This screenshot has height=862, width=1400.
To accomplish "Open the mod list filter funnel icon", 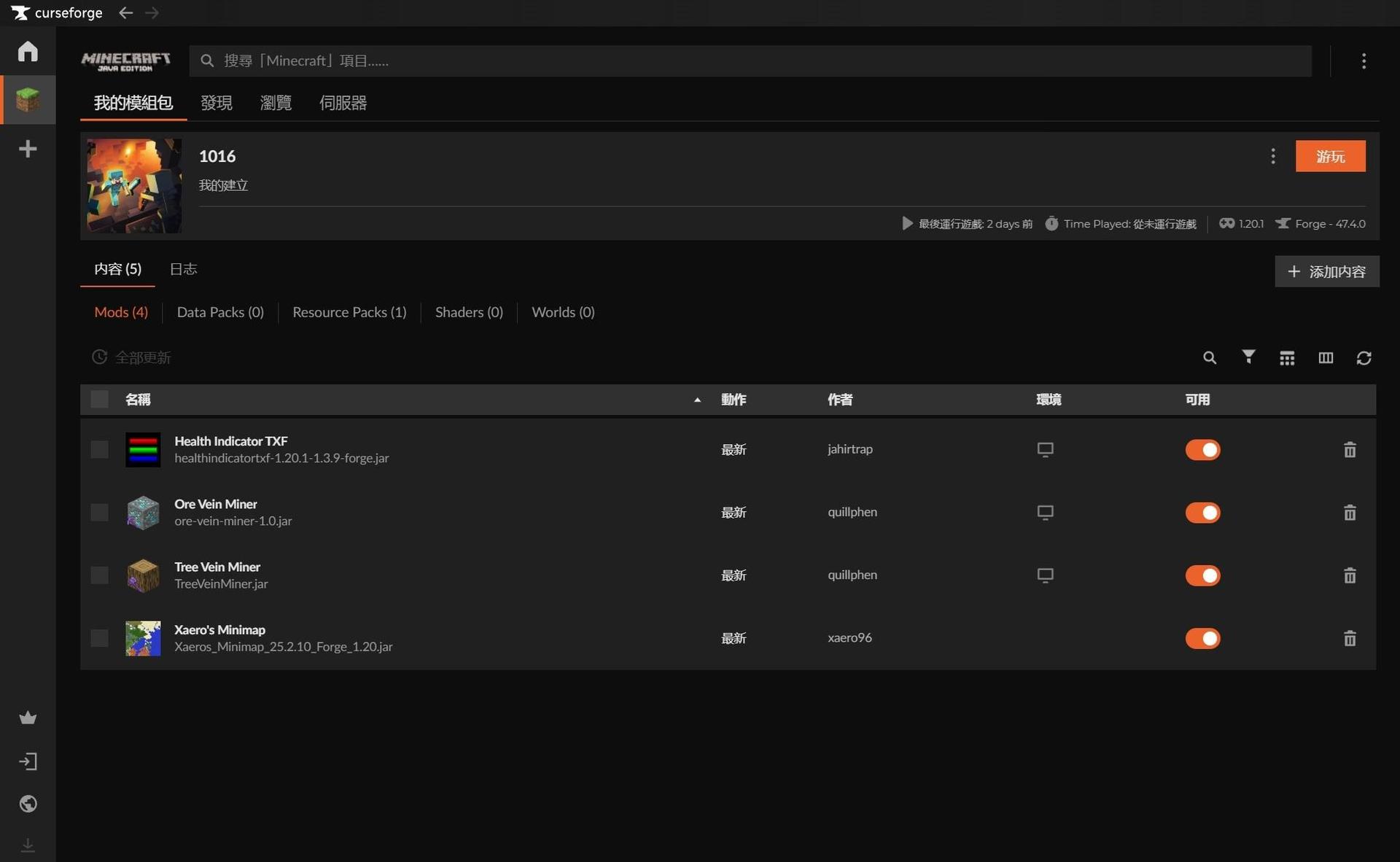I will point(1248,357).
